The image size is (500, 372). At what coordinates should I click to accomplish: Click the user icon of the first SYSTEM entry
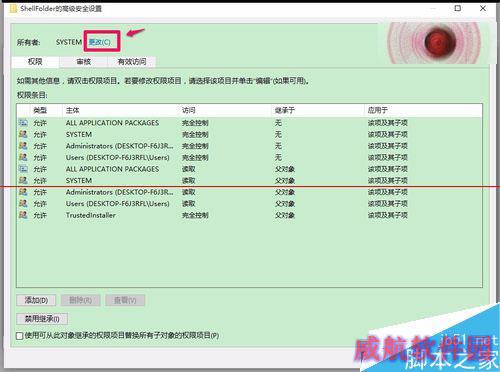tap(23, 134)
